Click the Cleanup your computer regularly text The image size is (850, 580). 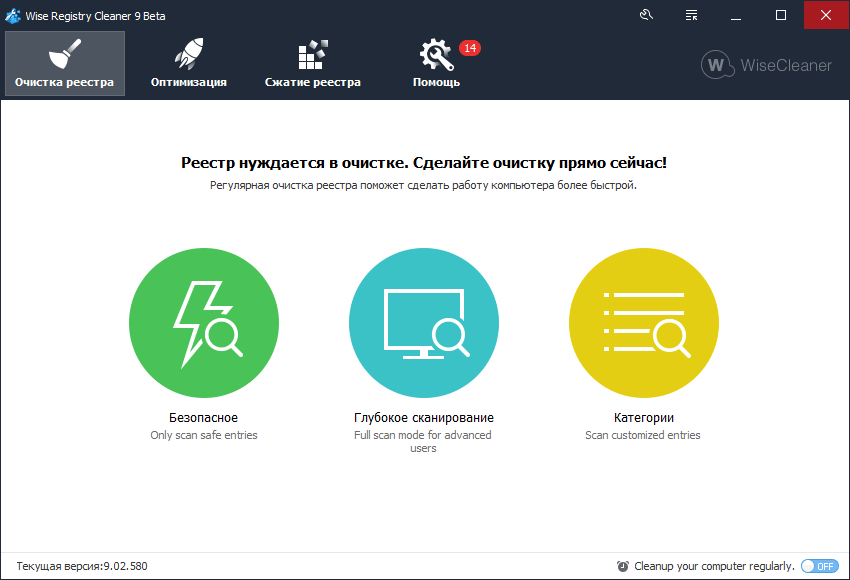click(x=714, y=566)
